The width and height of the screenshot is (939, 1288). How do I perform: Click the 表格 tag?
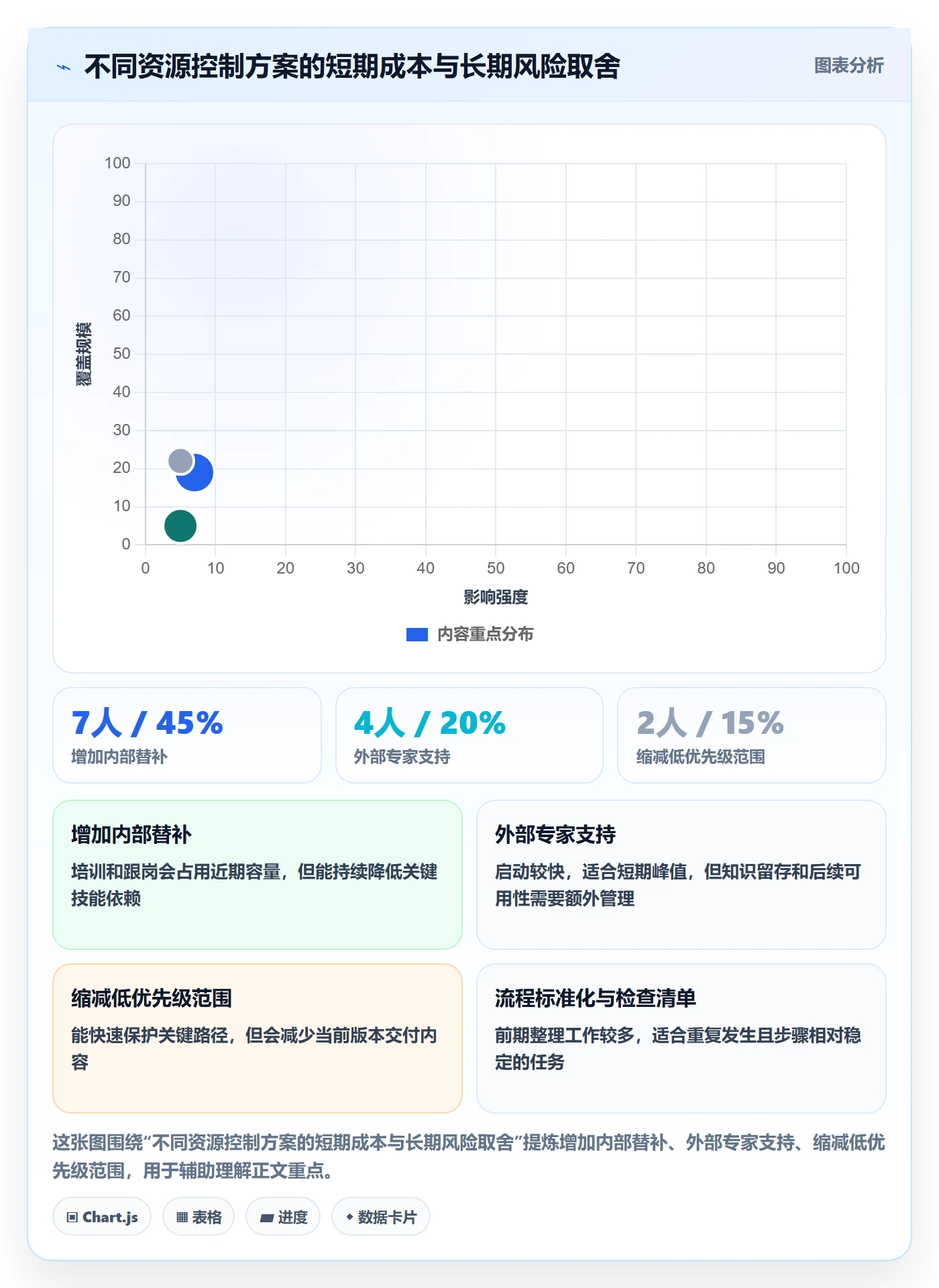(199, 1217)
